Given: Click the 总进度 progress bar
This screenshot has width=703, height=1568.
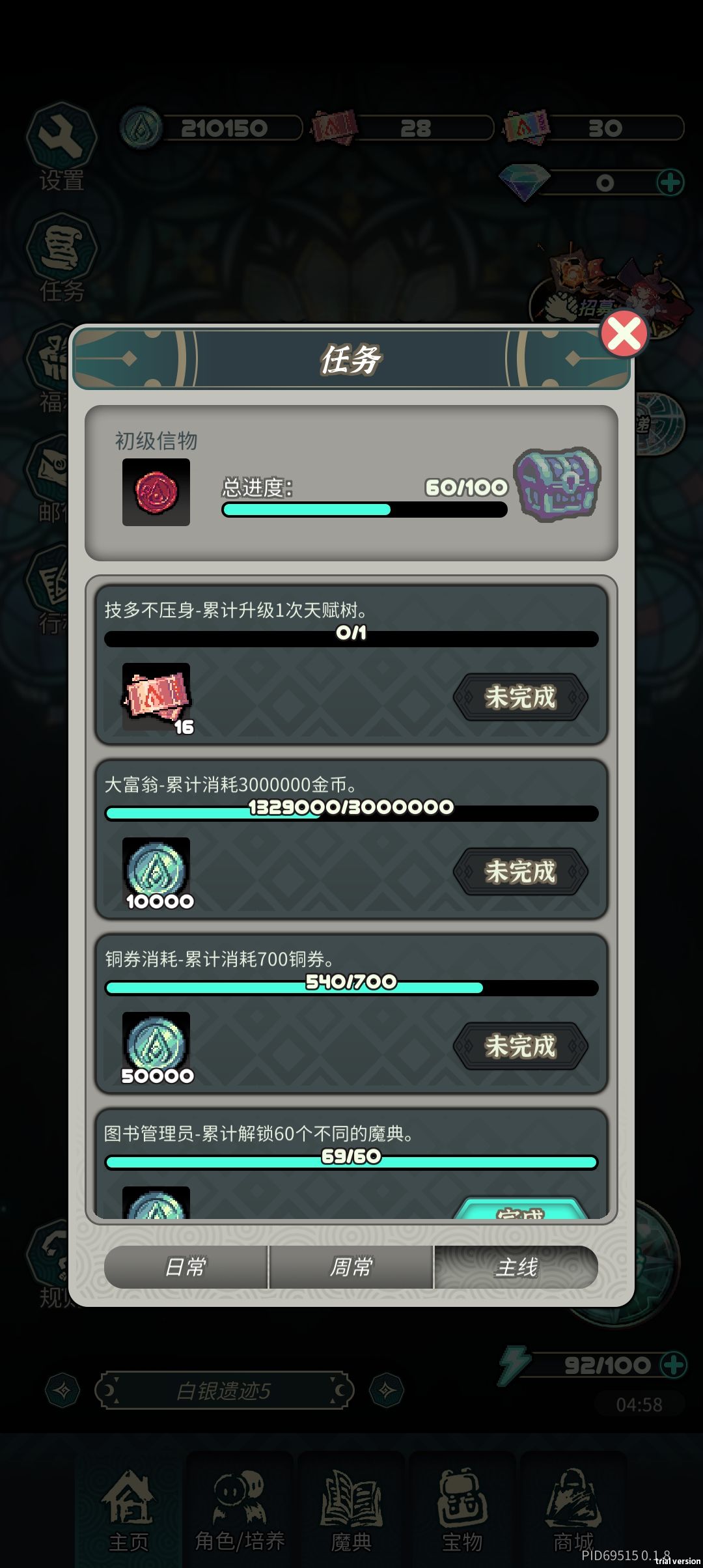Looking at the screenshot, I should click(365, 509).
